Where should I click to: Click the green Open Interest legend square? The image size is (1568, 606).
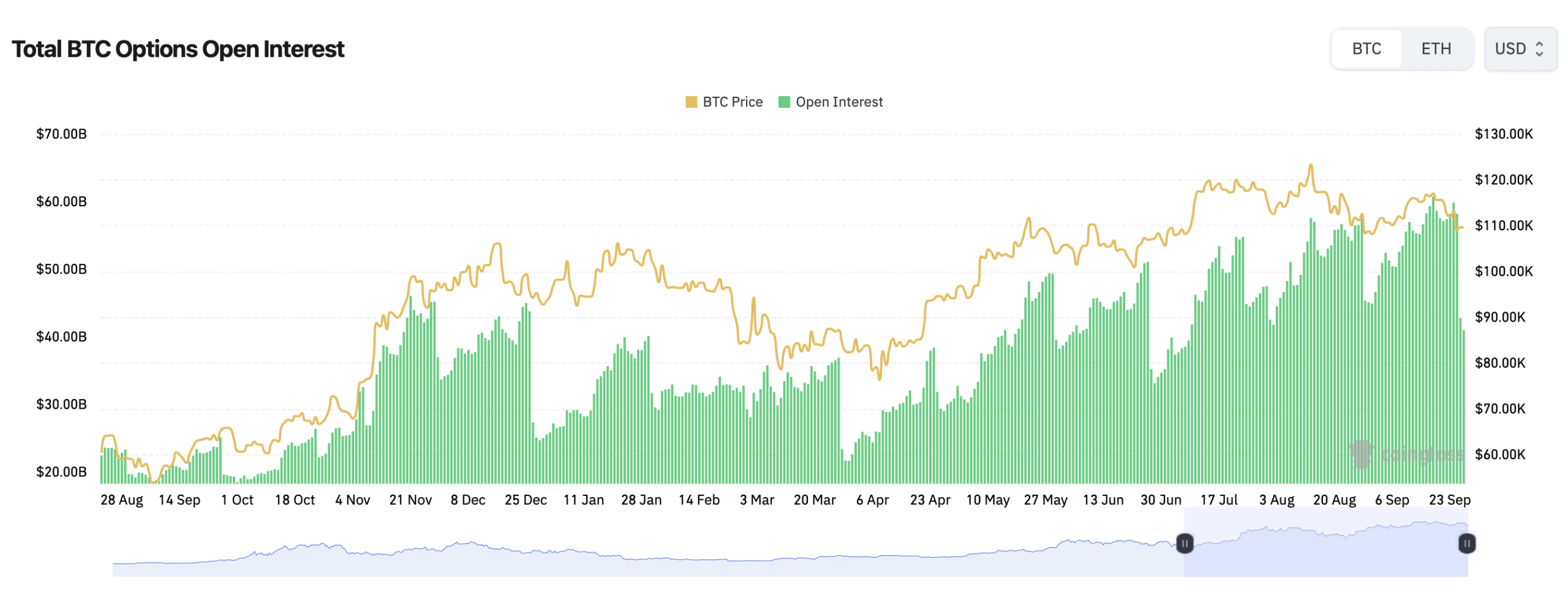pos(784,102)
